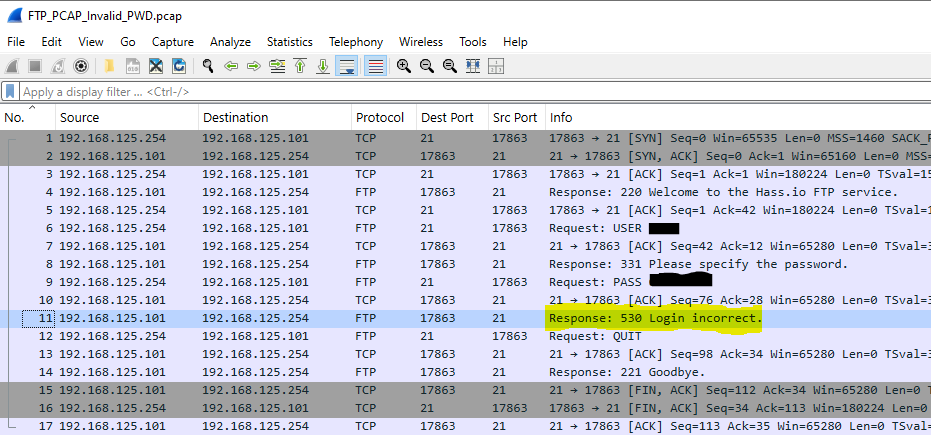
Task: Click the Wireshark fin icon in title bar
Action: click(15, 16)
